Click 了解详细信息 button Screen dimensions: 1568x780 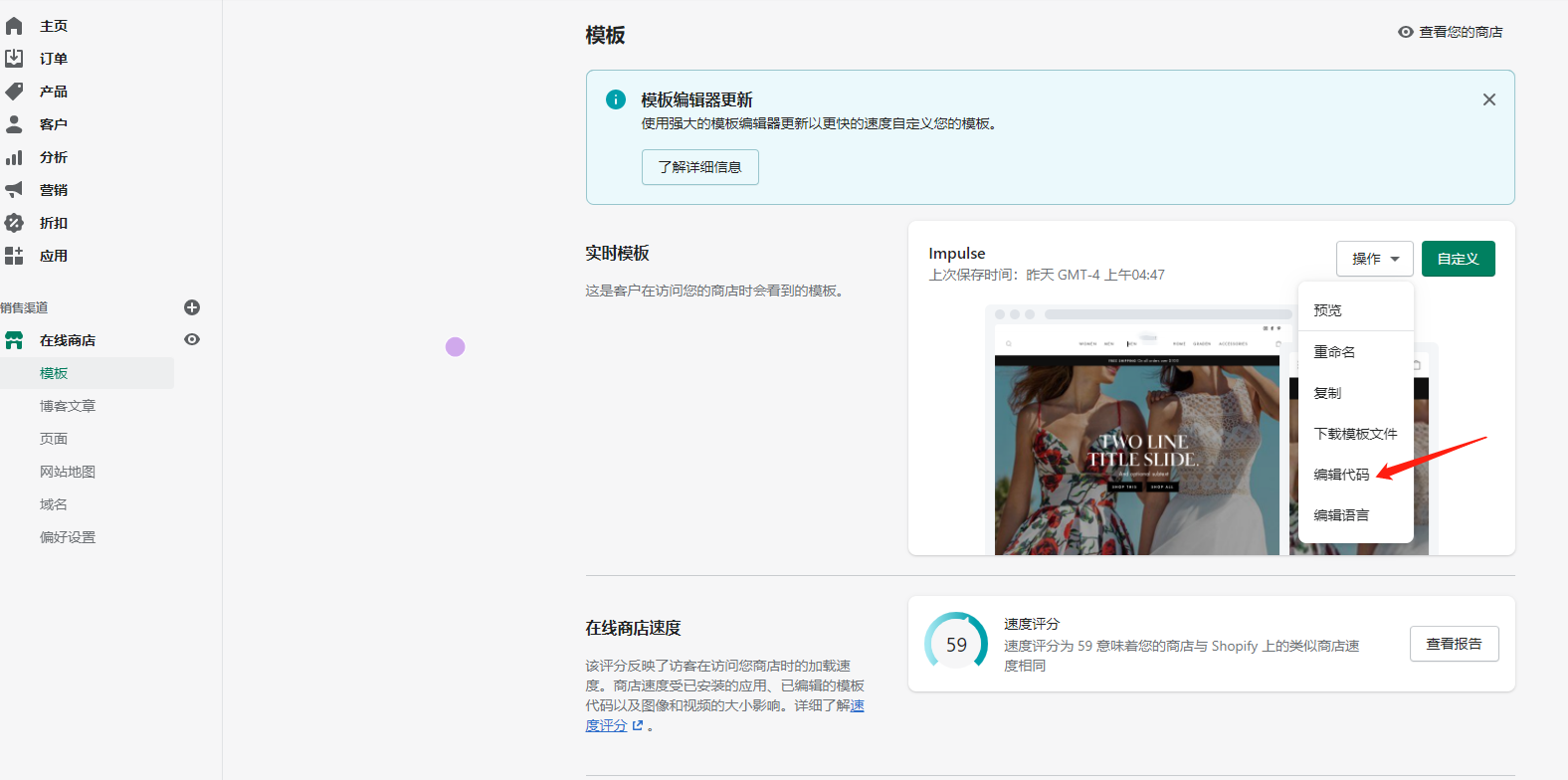point(700,167)
